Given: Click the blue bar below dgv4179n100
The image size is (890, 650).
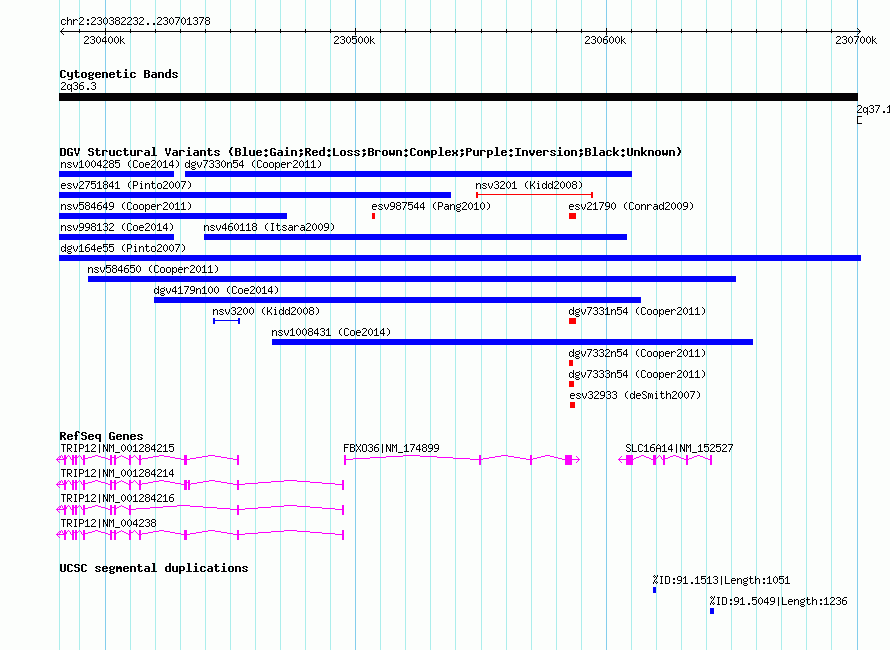Looking at the screenshot, I should 397,300.
